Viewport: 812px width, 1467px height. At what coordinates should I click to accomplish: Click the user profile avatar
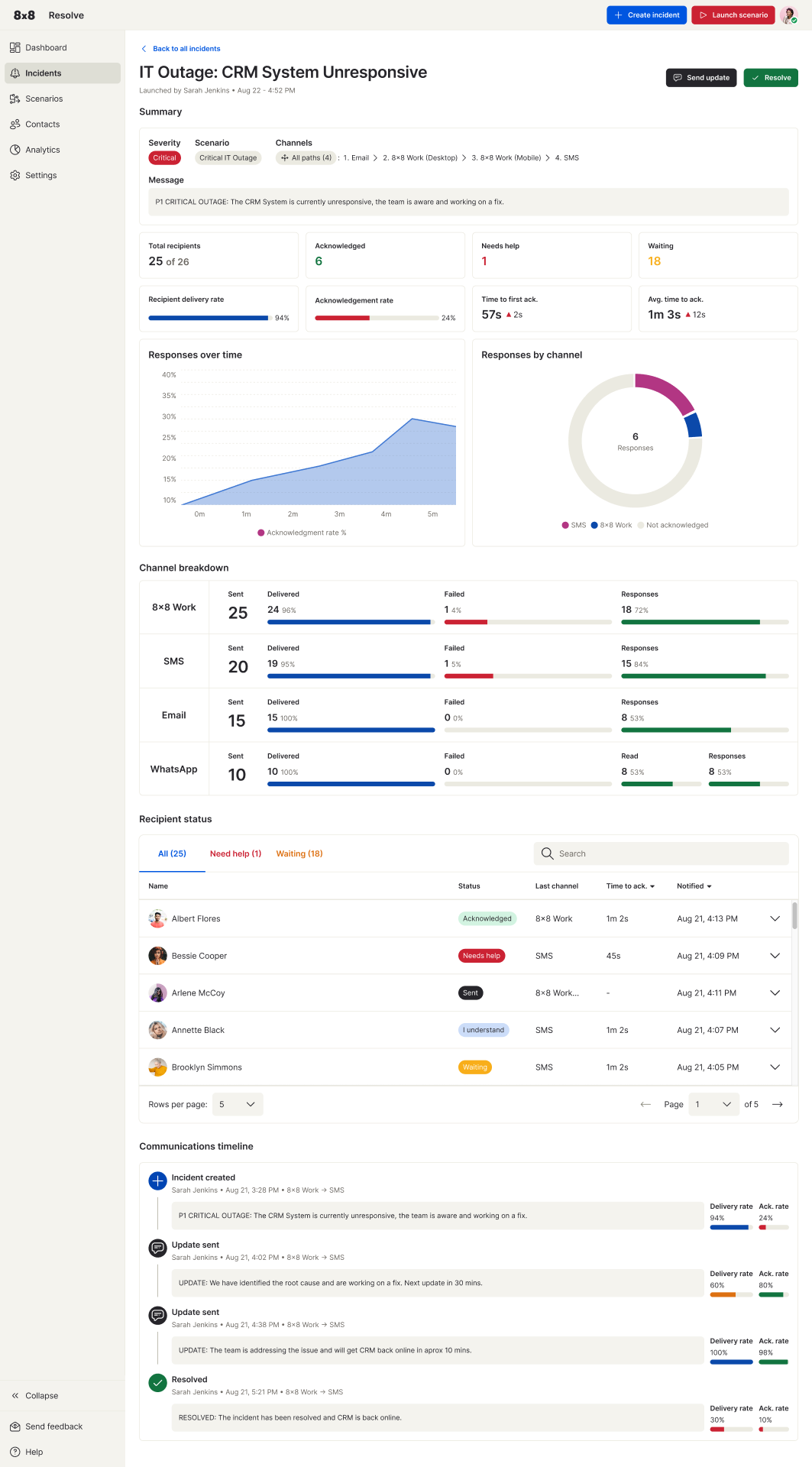point(788,15)
